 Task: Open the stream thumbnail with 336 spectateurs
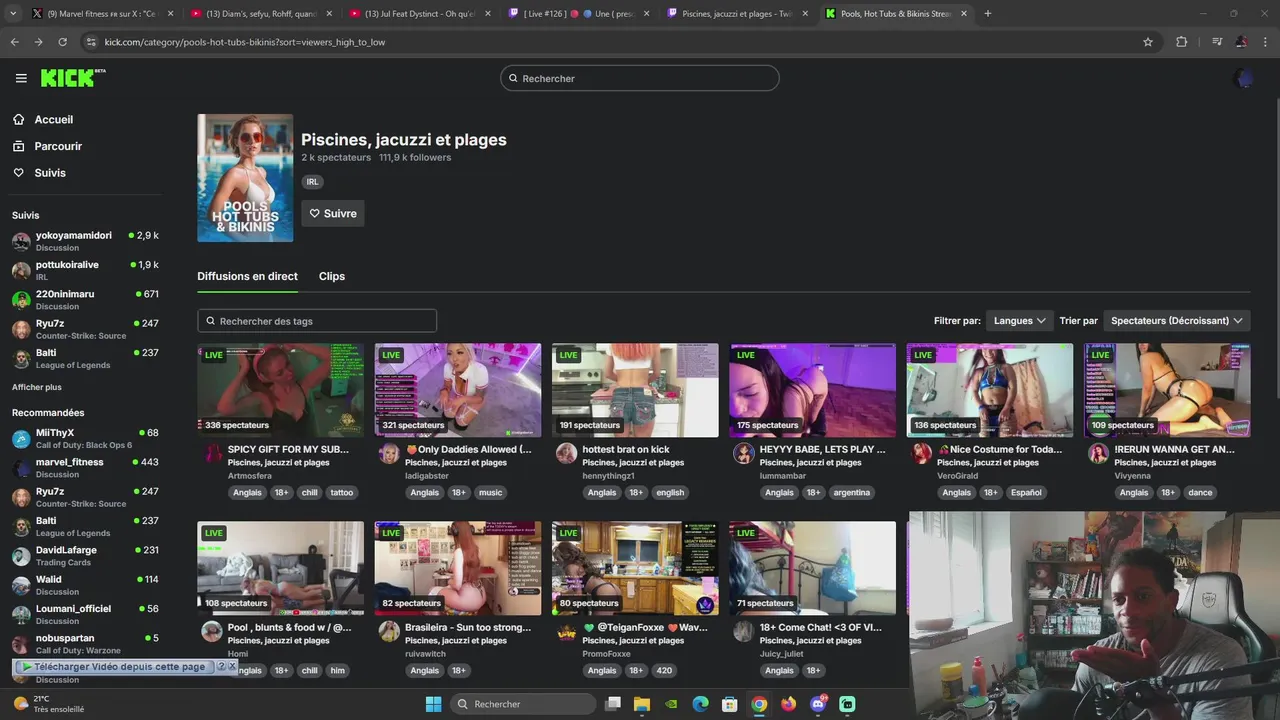[x=280, y=390]
